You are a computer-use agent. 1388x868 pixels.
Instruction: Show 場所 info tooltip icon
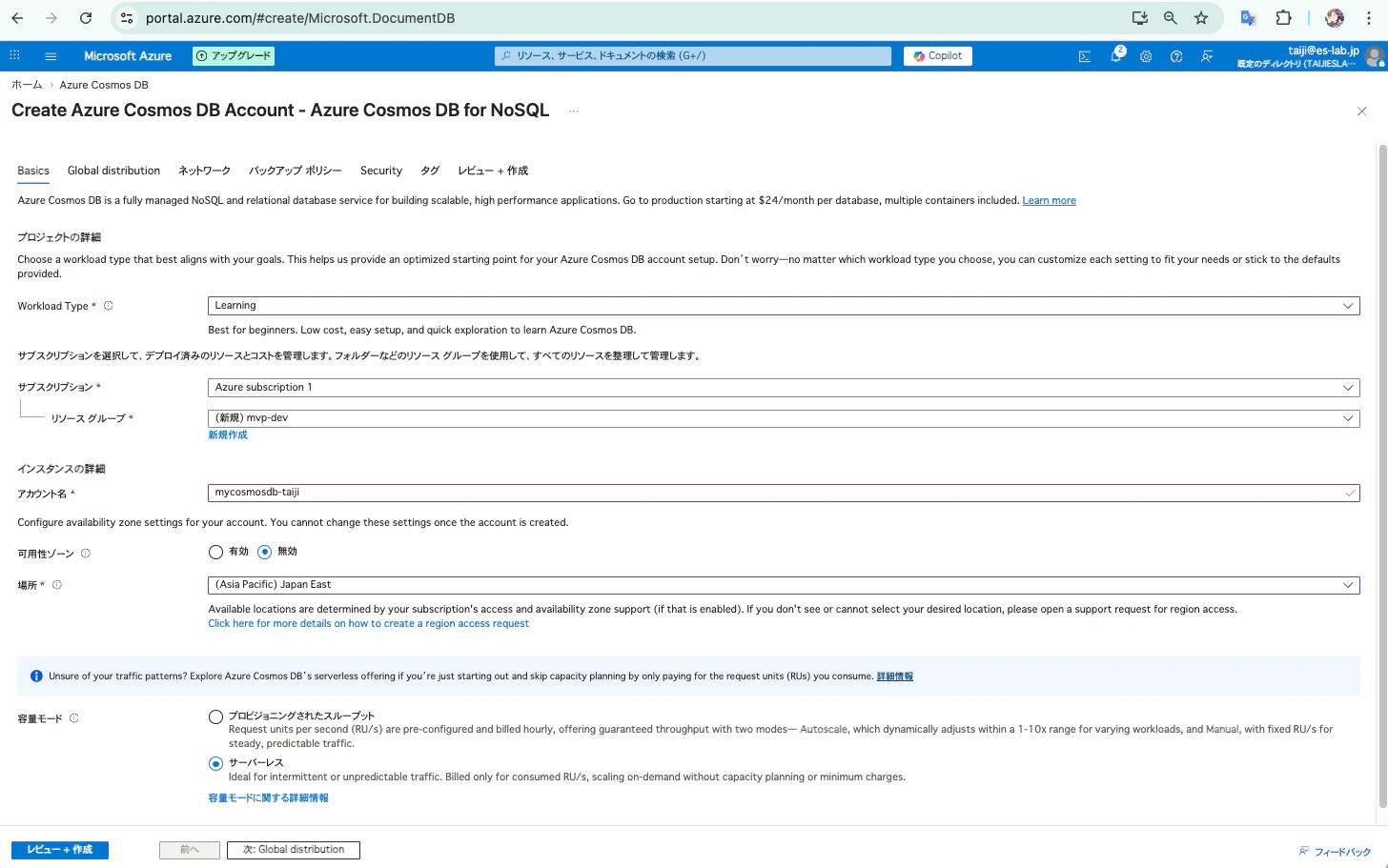(x=56, y=585)
